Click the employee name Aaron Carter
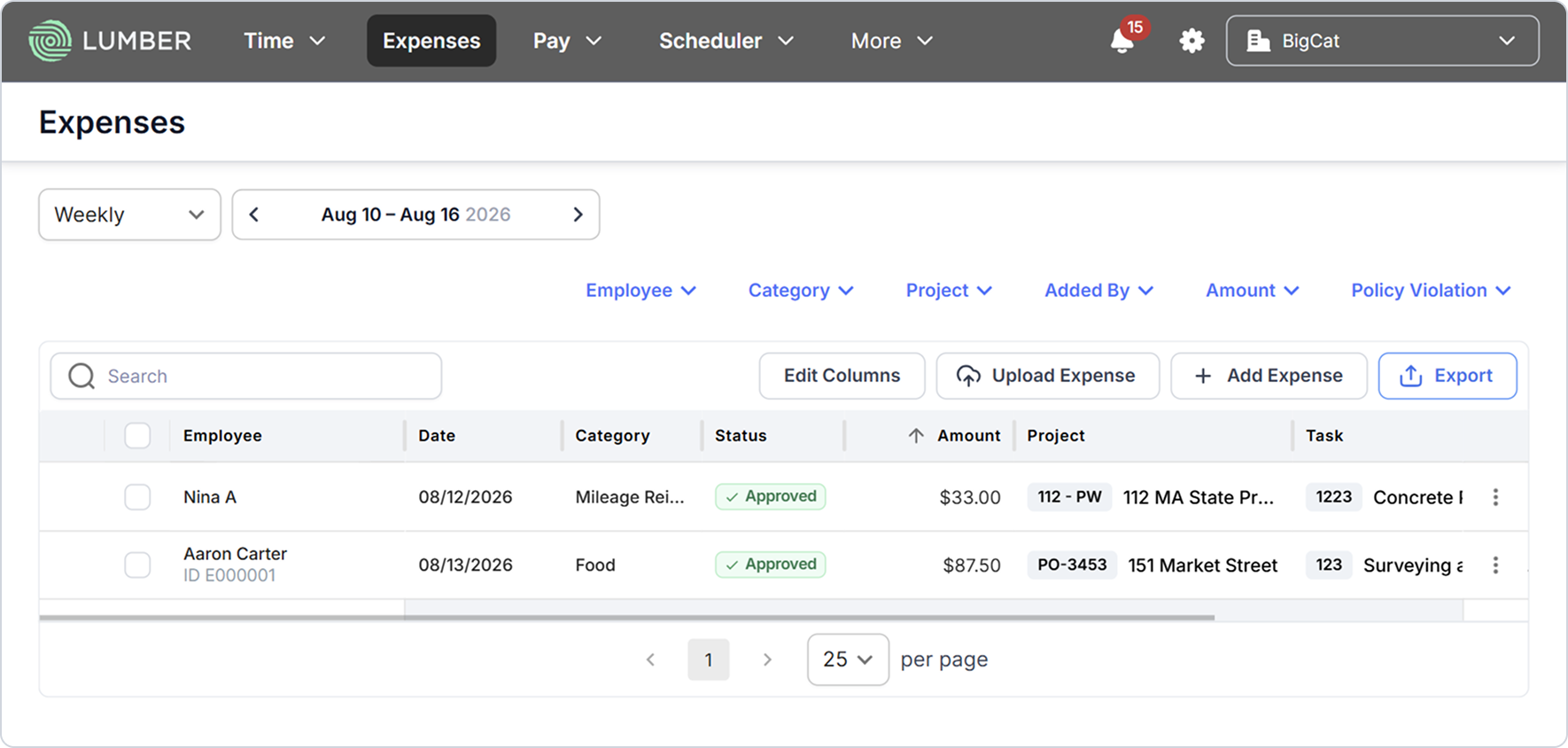 pos(235,554)
